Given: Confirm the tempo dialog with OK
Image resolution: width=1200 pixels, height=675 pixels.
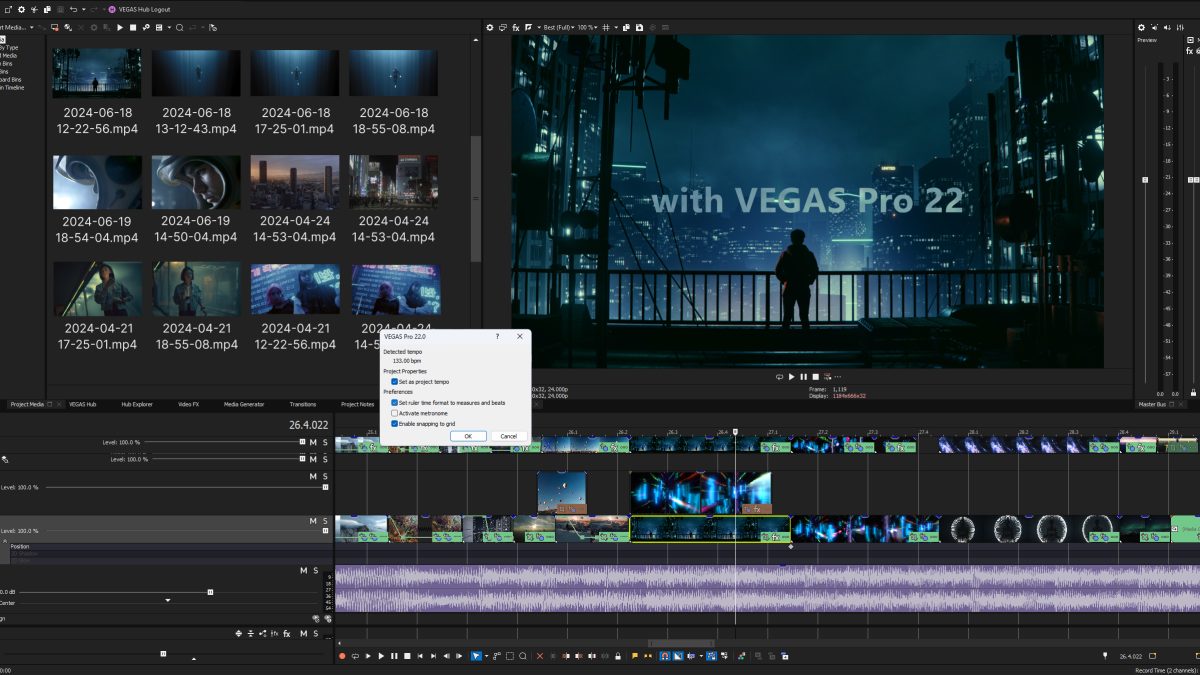Looking at the screenshot, I should (x=468, y=436).
